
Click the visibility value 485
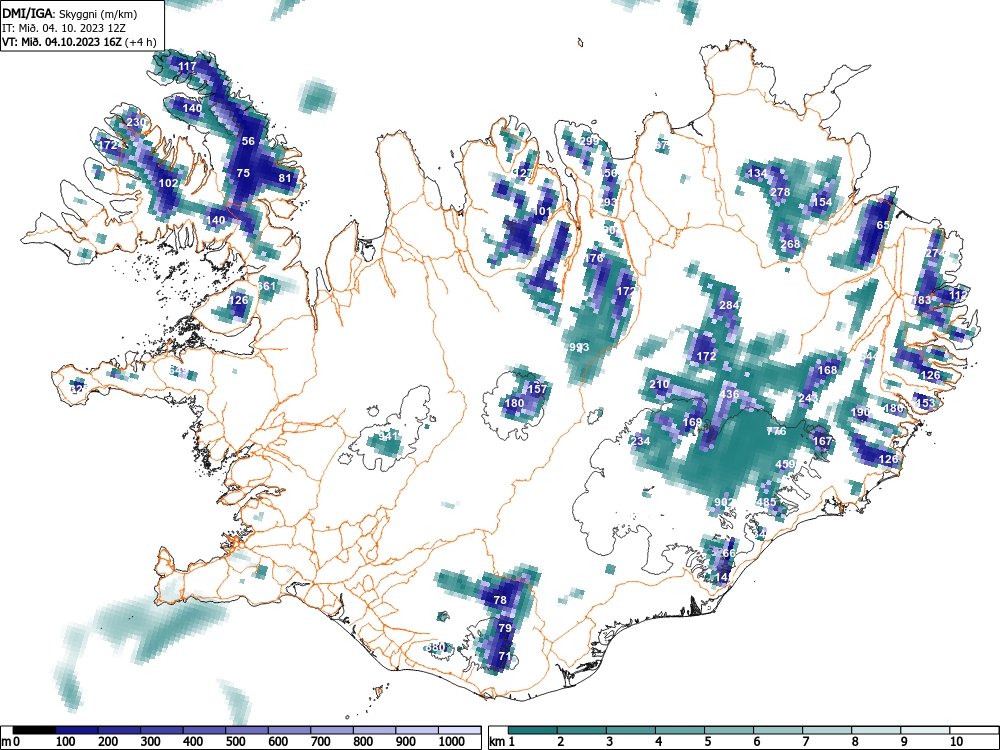pyautogui.click(x=766, y=502)
